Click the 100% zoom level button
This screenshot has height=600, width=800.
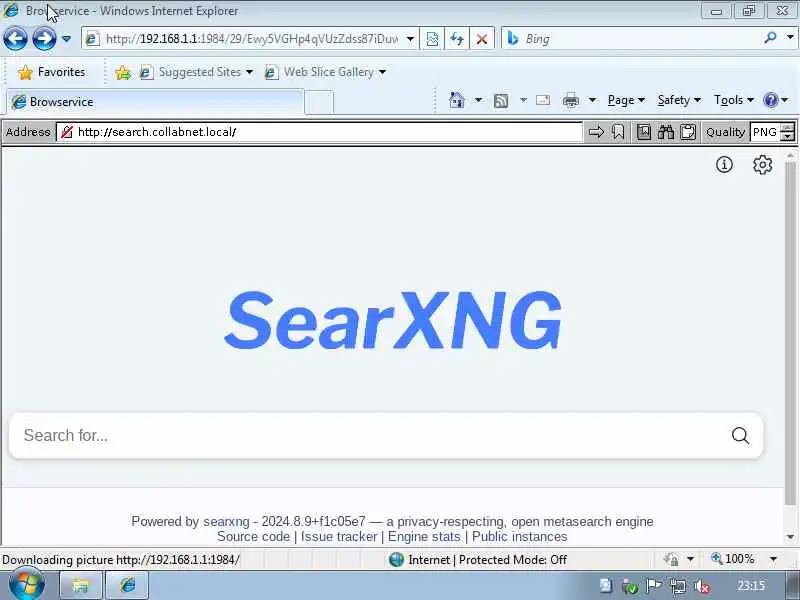pyautogui.click(x=733, y=559)
